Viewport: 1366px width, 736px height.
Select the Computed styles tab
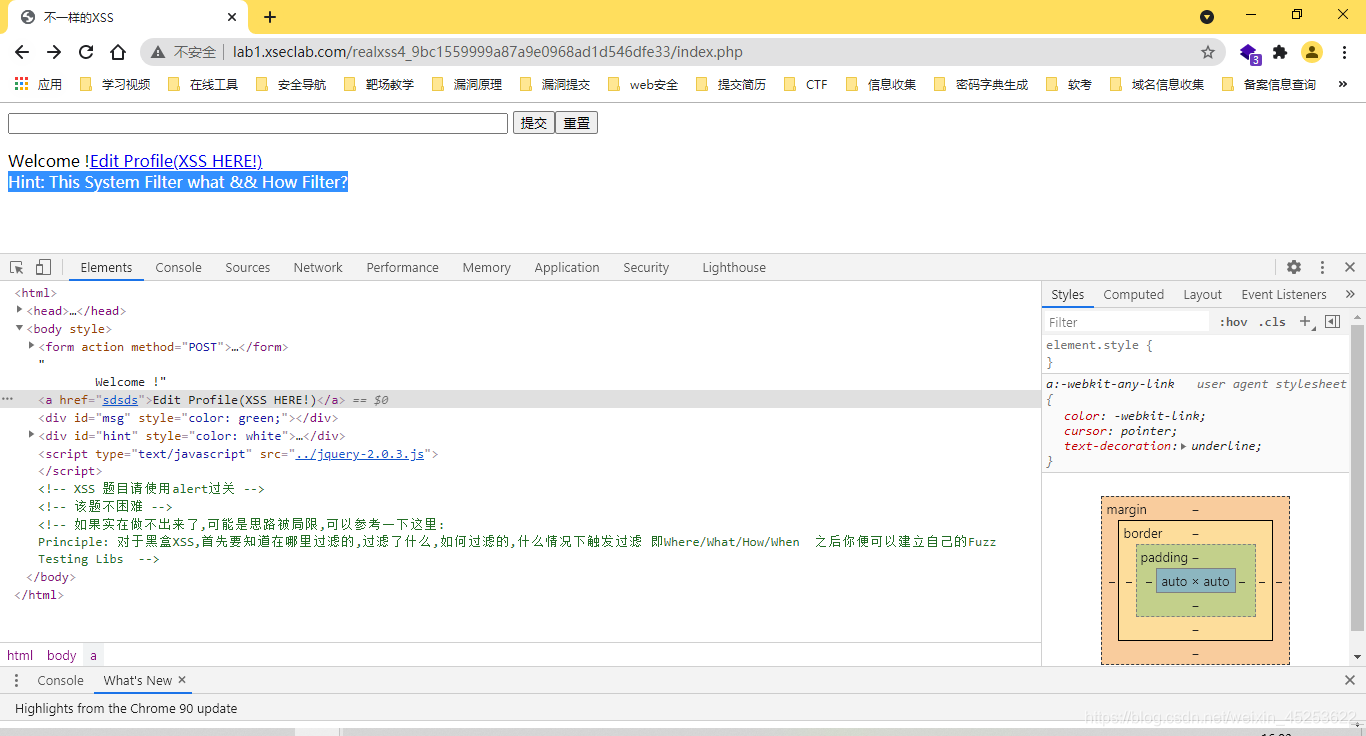point(1133,294)
